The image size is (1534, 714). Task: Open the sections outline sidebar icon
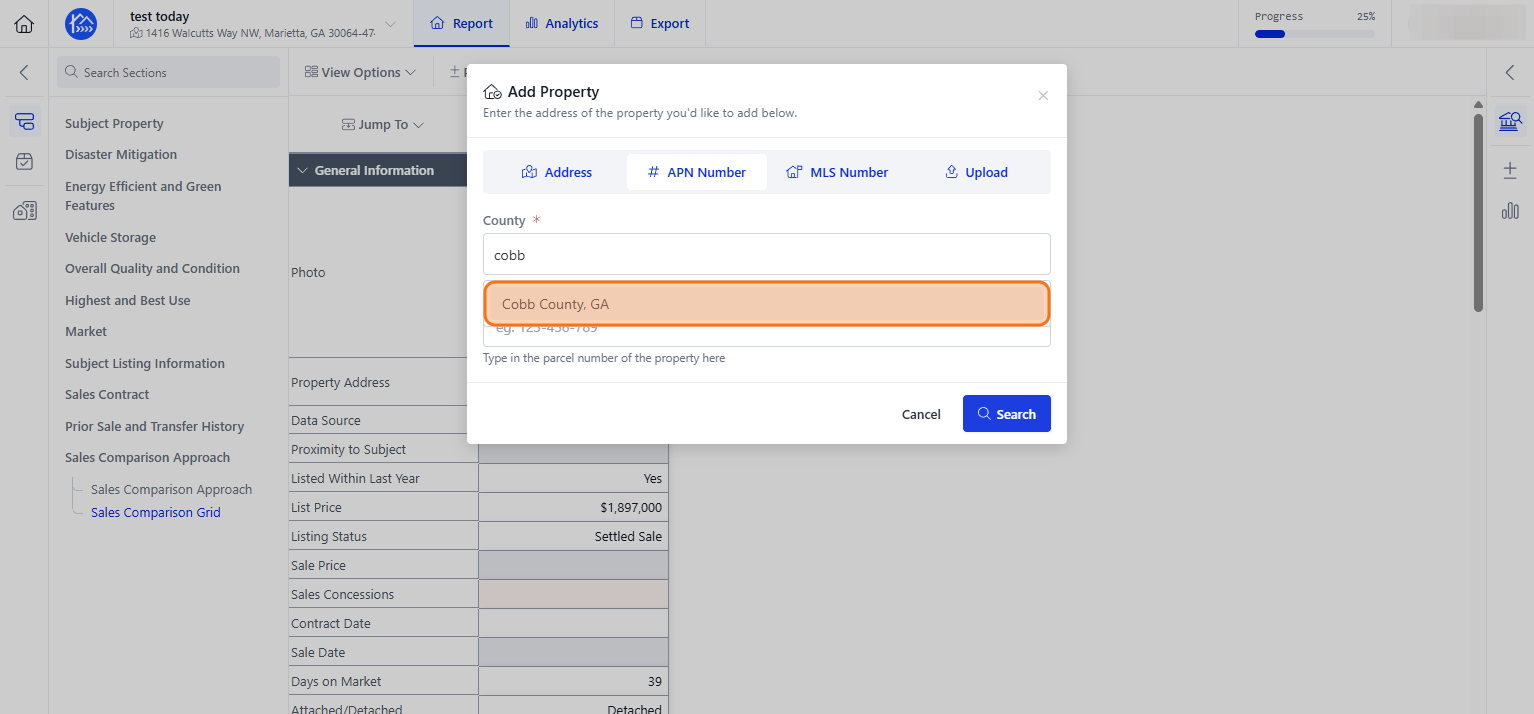[25, 122]
